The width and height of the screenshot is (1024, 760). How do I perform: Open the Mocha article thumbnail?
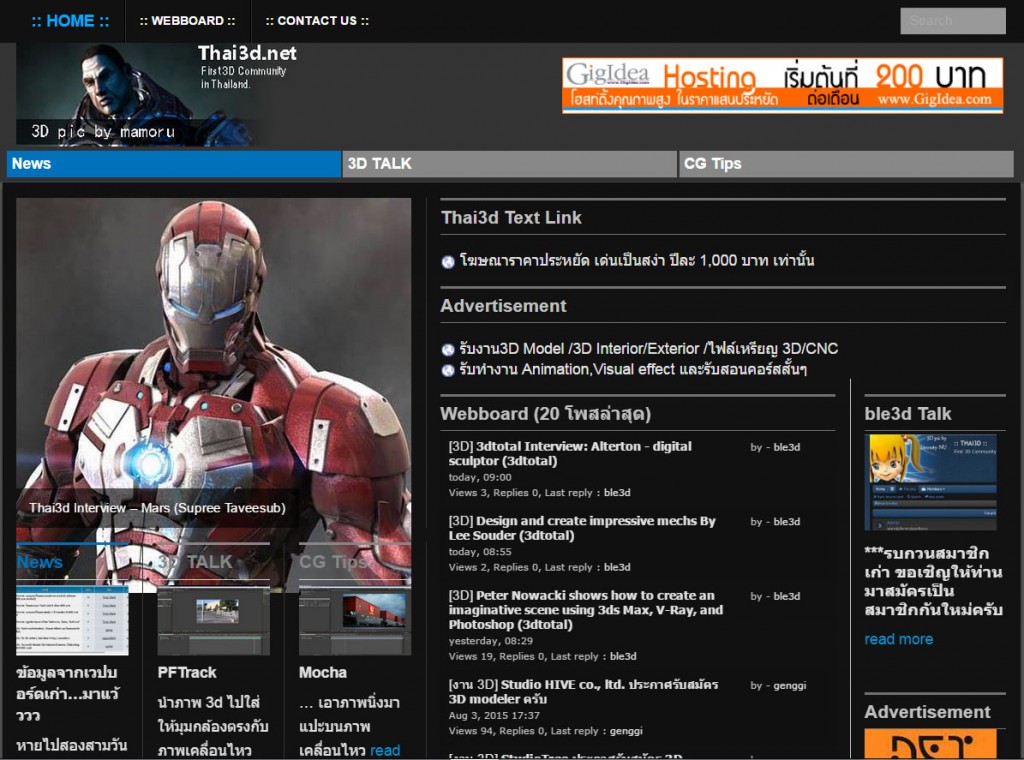pos(355,620)
